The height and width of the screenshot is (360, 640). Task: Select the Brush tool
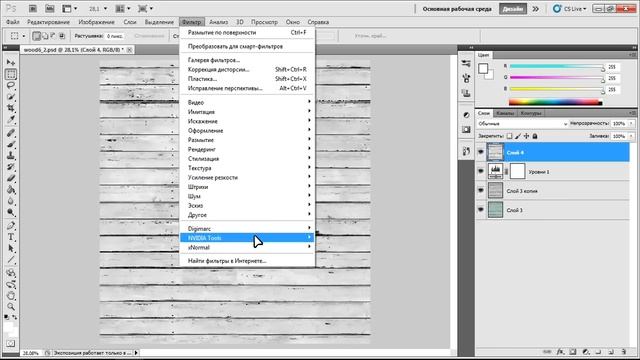11,144
